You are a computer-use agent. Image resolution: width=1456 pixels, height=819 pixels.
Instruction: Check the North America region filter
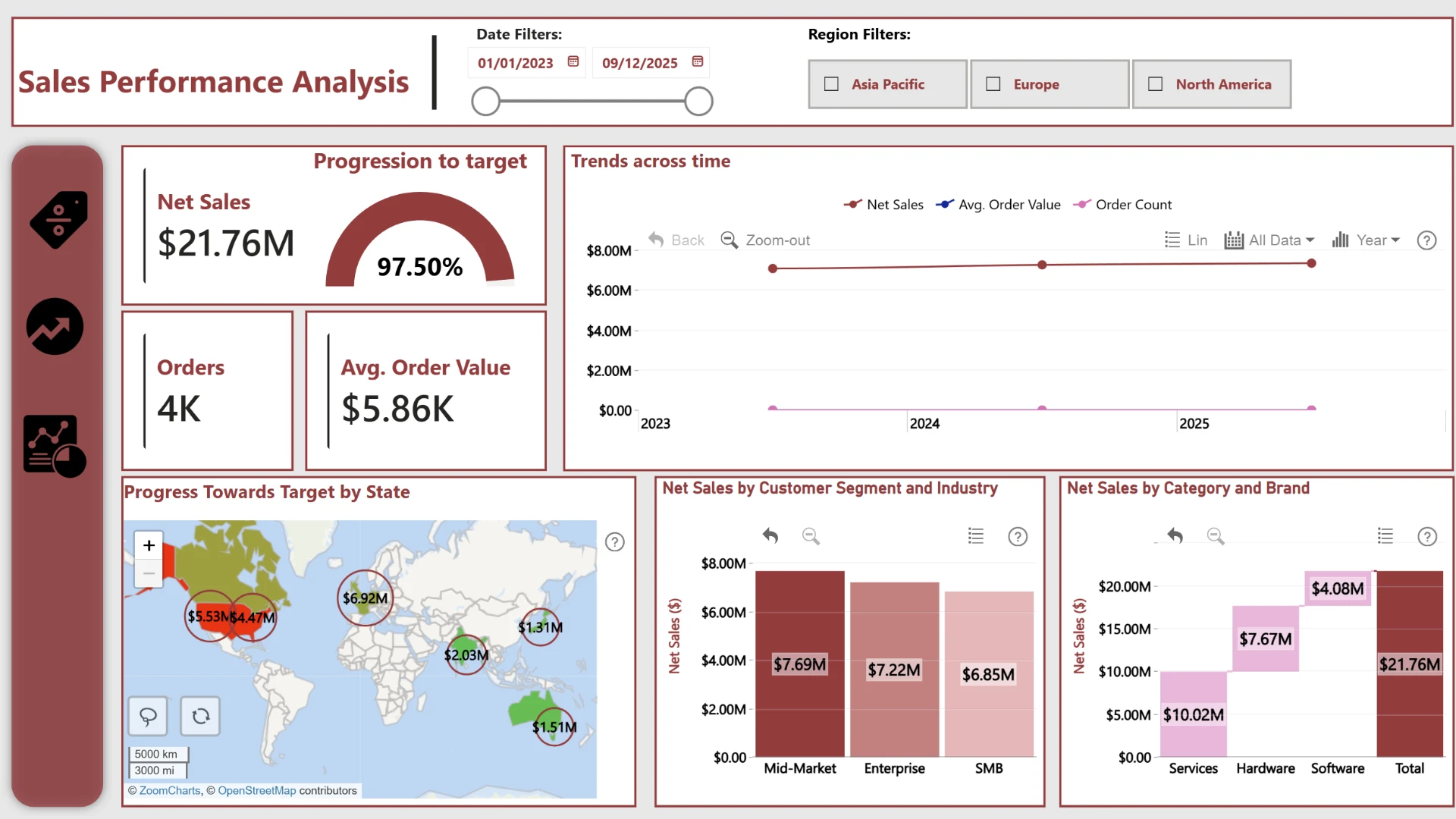pyautogui.click(x=1212, y=84)
